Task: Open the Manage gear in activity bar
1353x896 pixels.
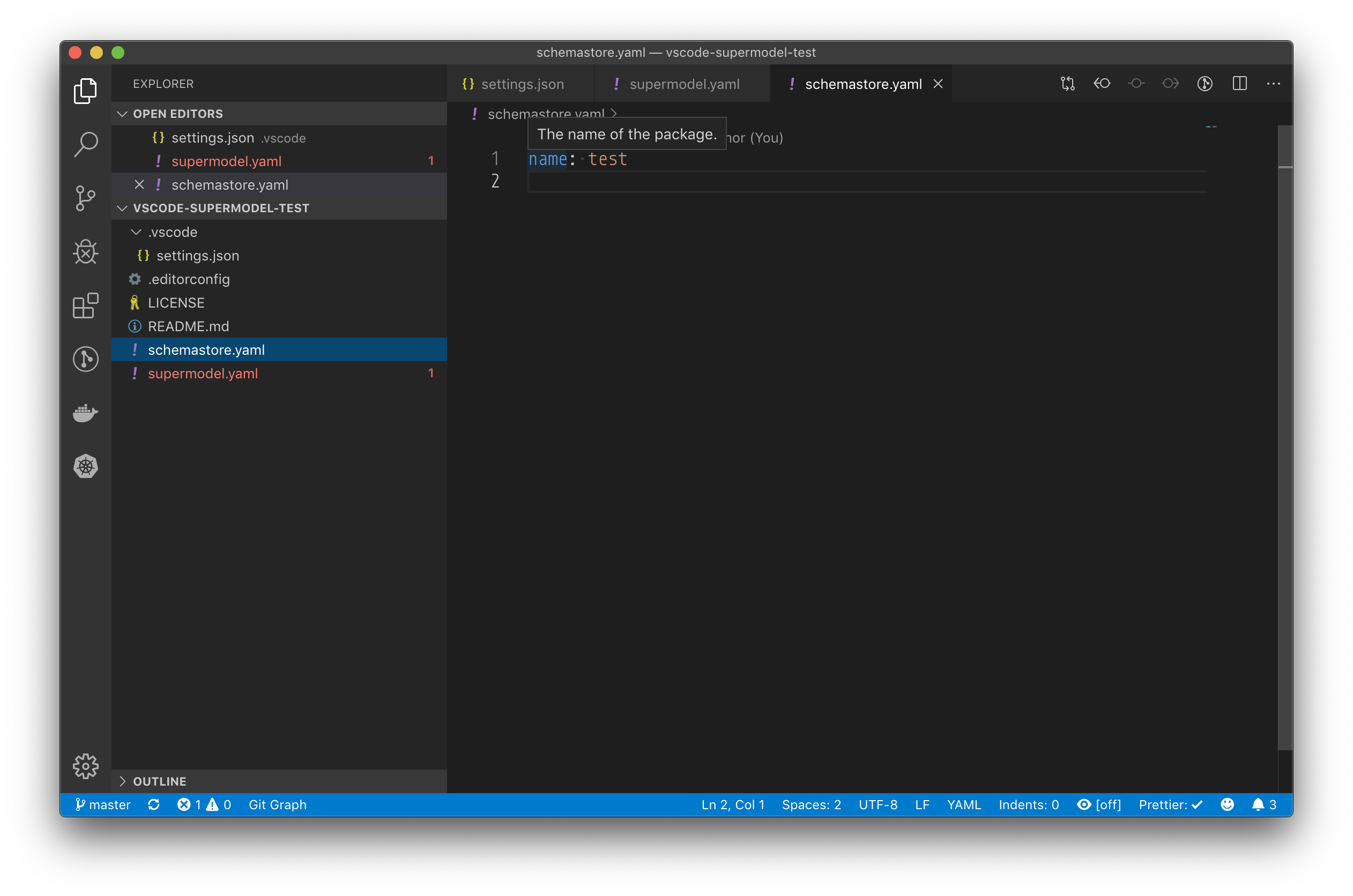Action: (85, 766)
